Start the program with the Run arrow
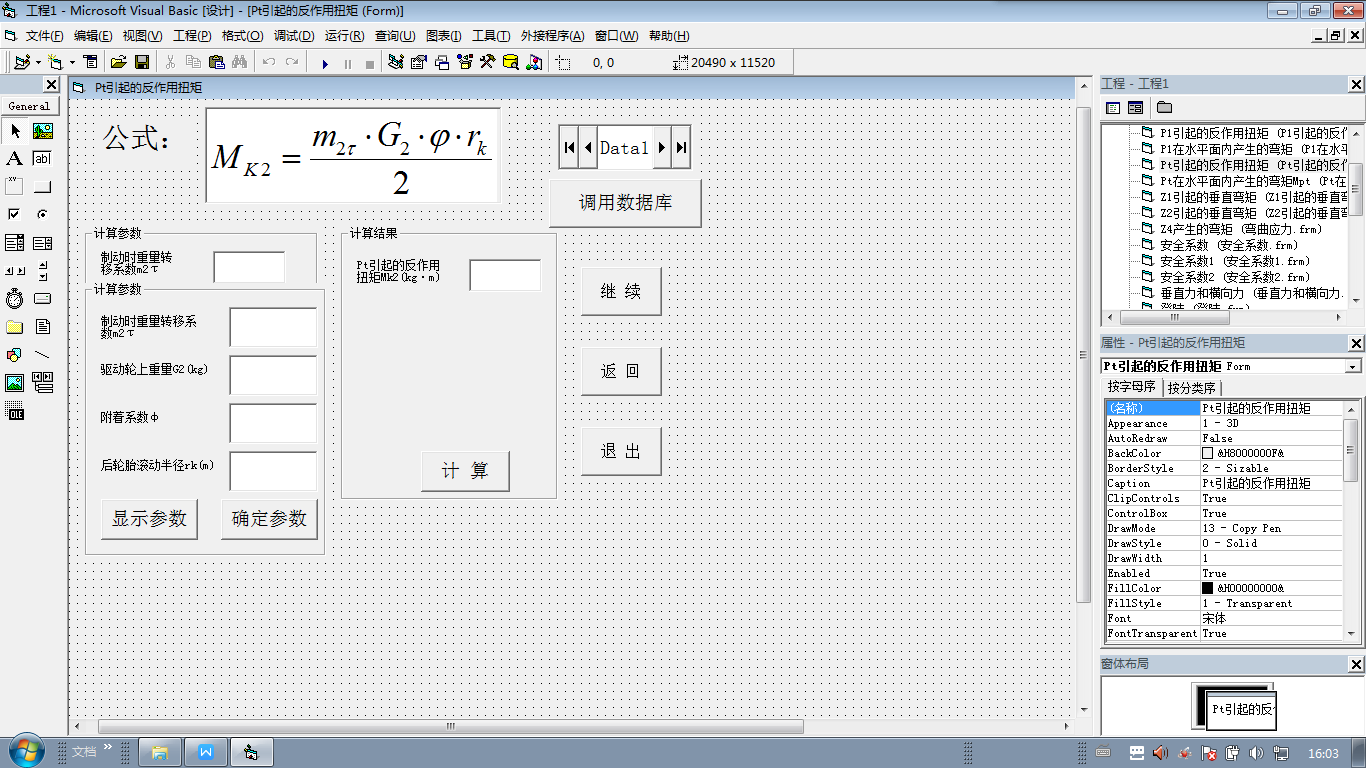This screenshot has height=768, width=1366. [324, 63]
